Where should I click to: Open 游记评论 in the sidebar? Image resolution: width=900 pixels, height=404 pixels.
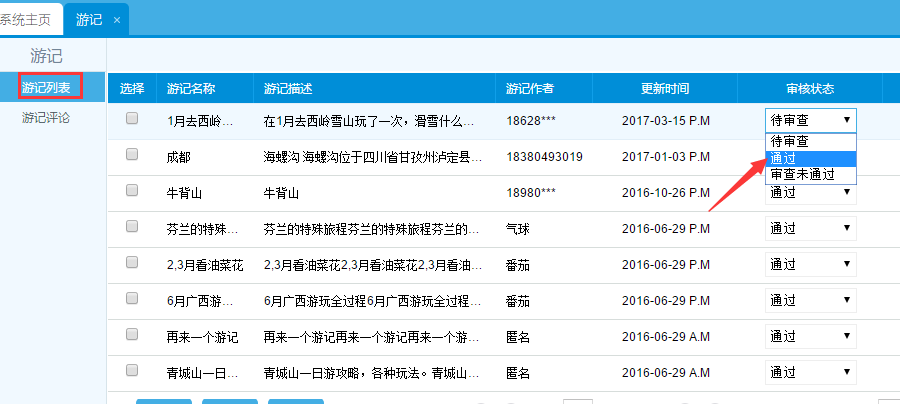pyautogui.click(x=47, y=118)
